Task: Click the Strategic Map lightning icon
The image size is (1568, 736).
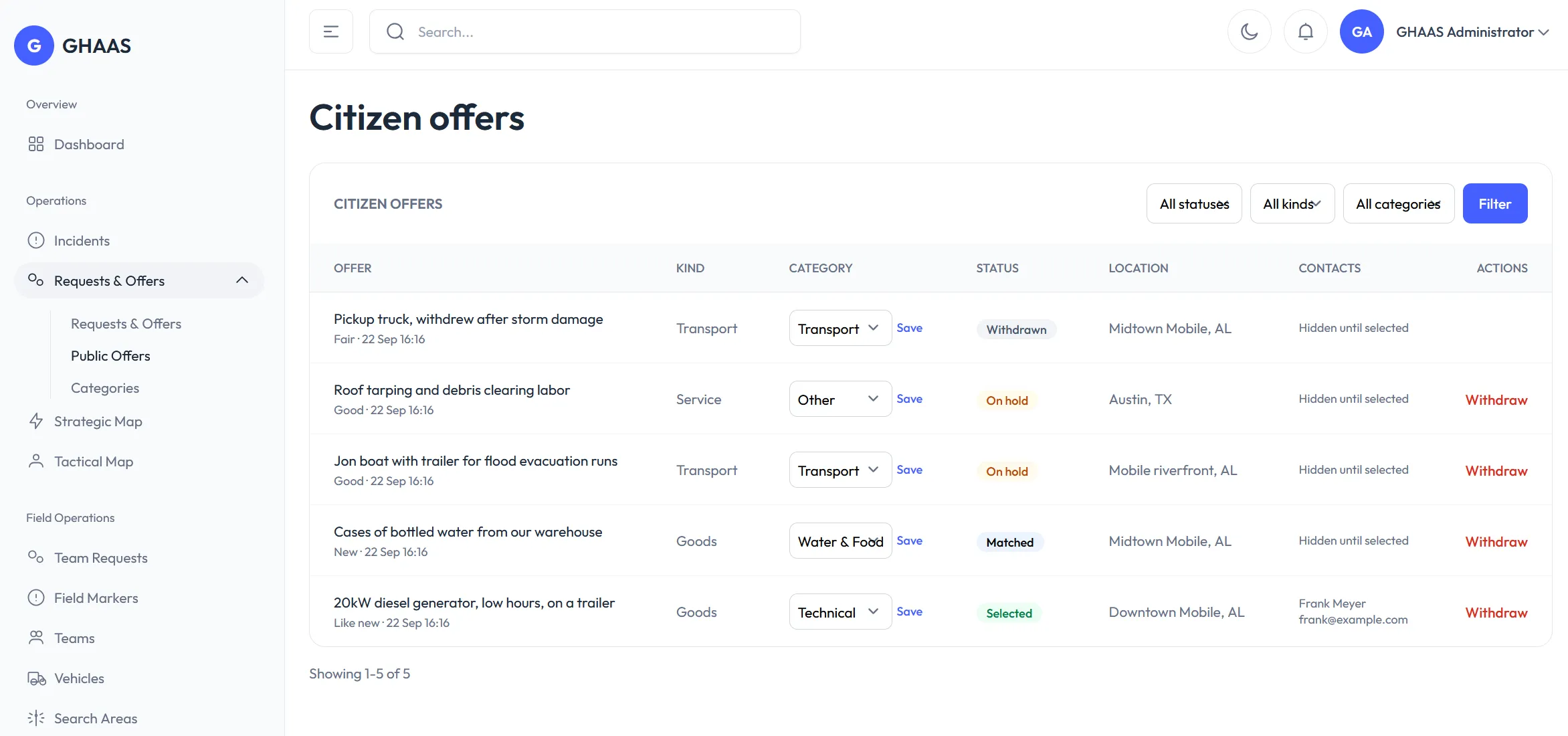Action: [x=36, y=422]
